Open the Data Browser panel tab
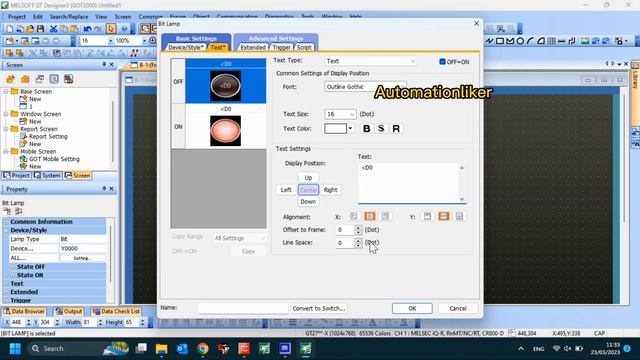640x360 pixels. pyautogui.click(x=24, y=311)
